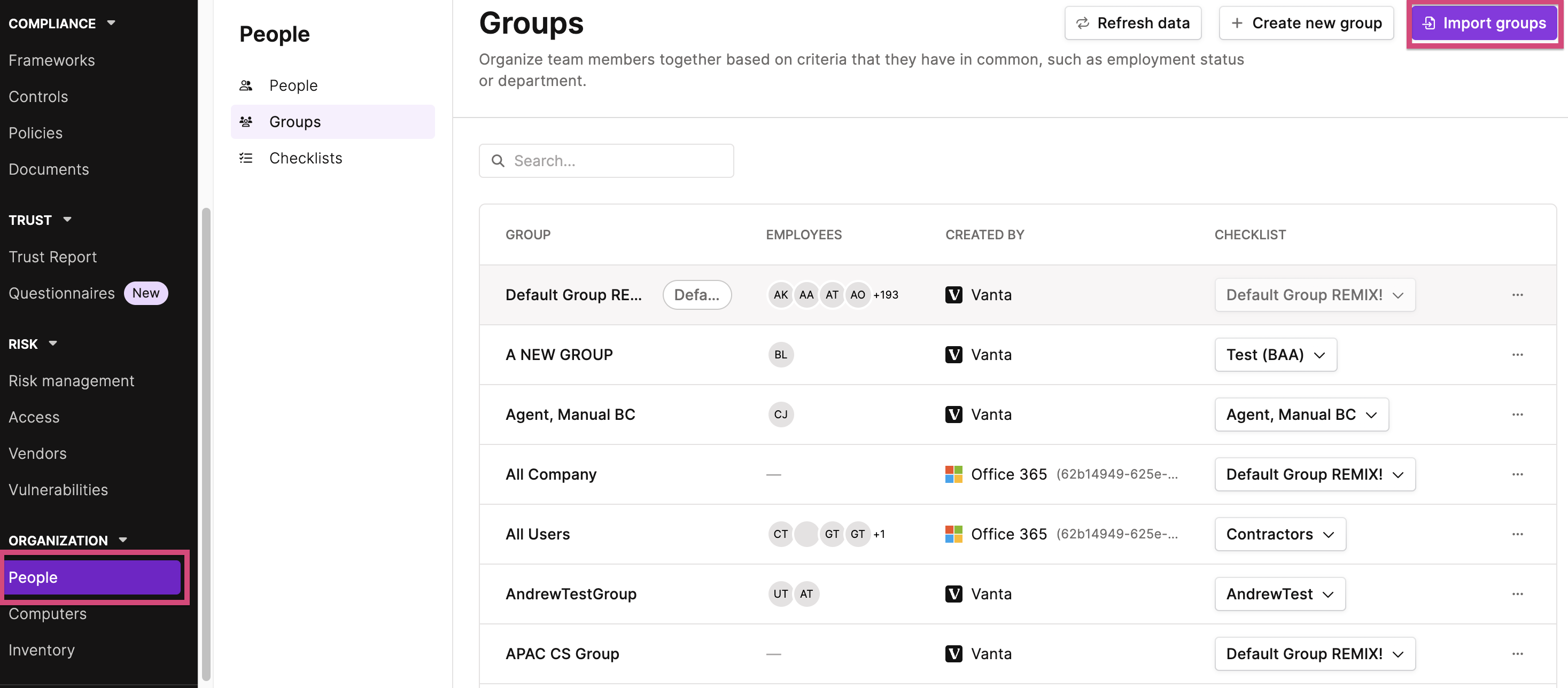Click the CJ avatar in Agent, Manual BC

[780, 415]
